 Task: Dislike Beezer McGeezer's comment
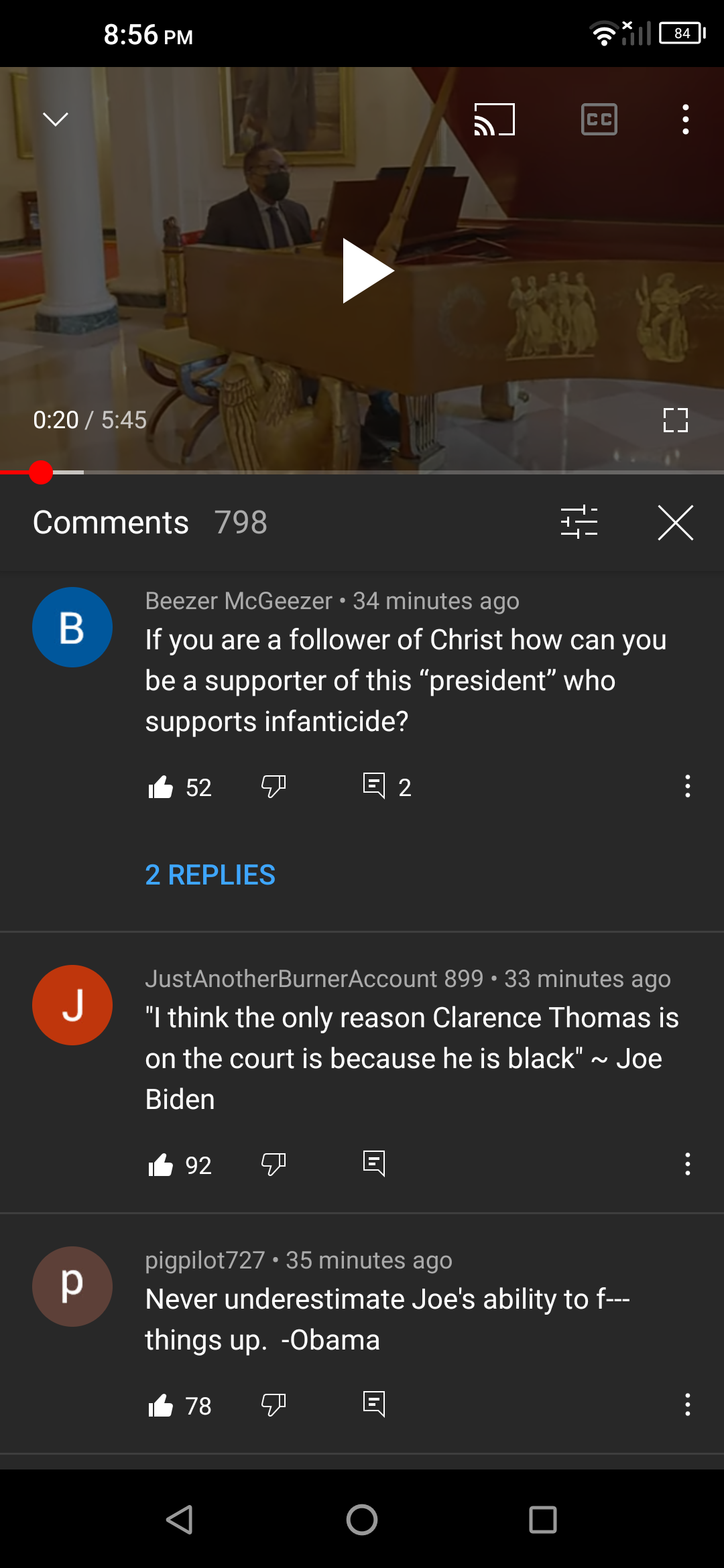click(x=274, y=787)
